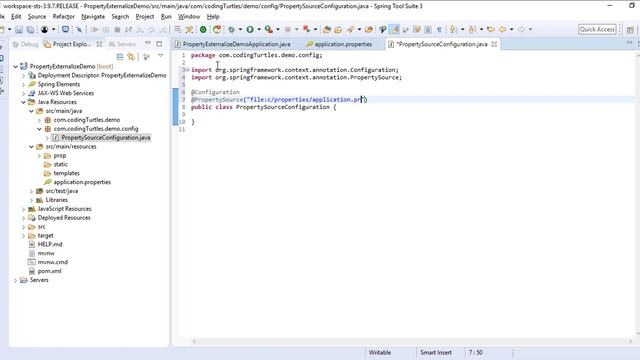
Task: Switch to the Debug view tab
Action: click(x=25, y=44)
